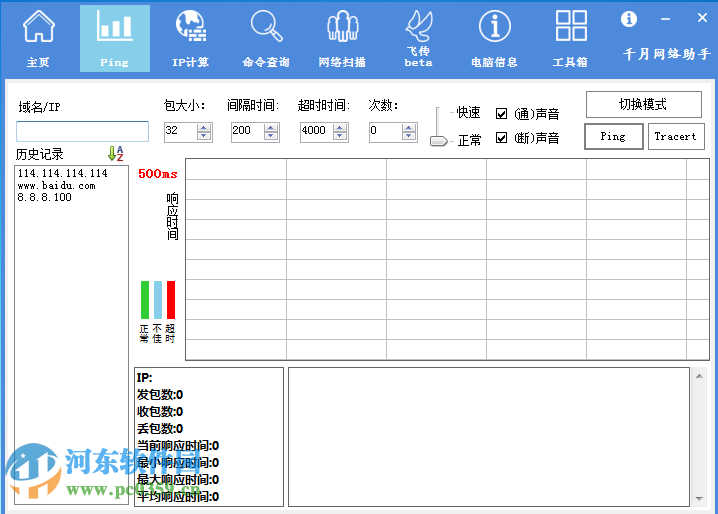This screenshot has width=718, height=514.
Task: Decrease 包大小 value with down arrow
Action: coord(204,136)
